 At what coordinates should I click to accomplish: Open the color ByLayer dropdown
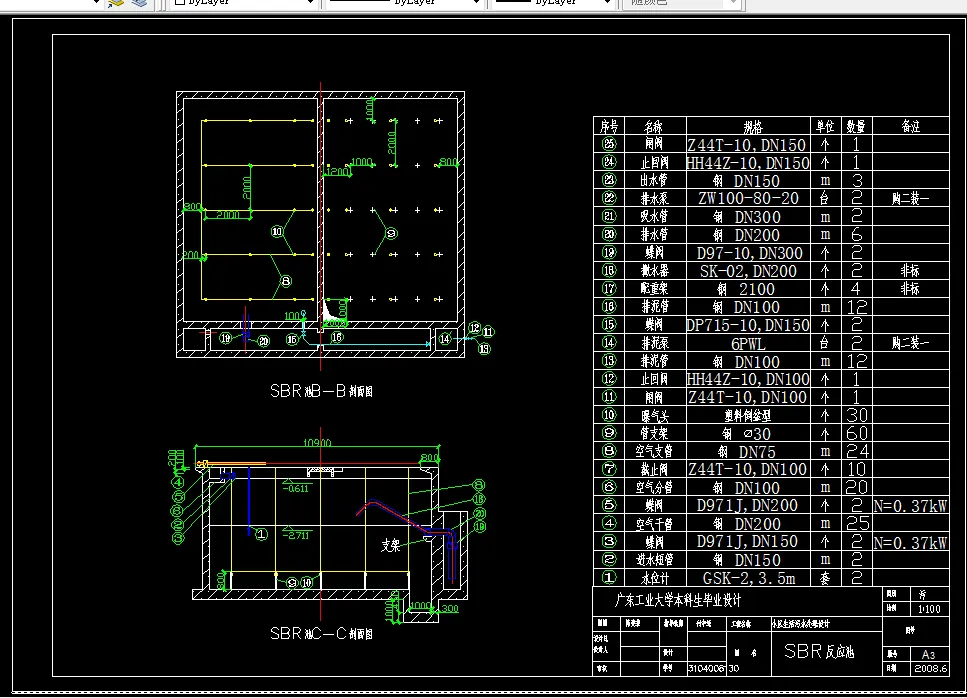click(x=244, y=2)
